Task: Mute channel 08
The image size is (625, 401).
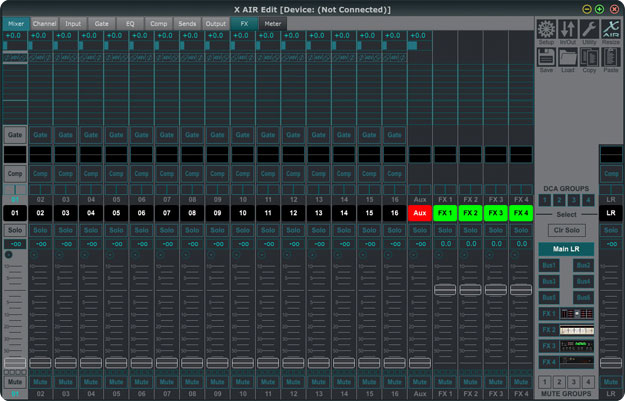Action: [x=192, y=382]
